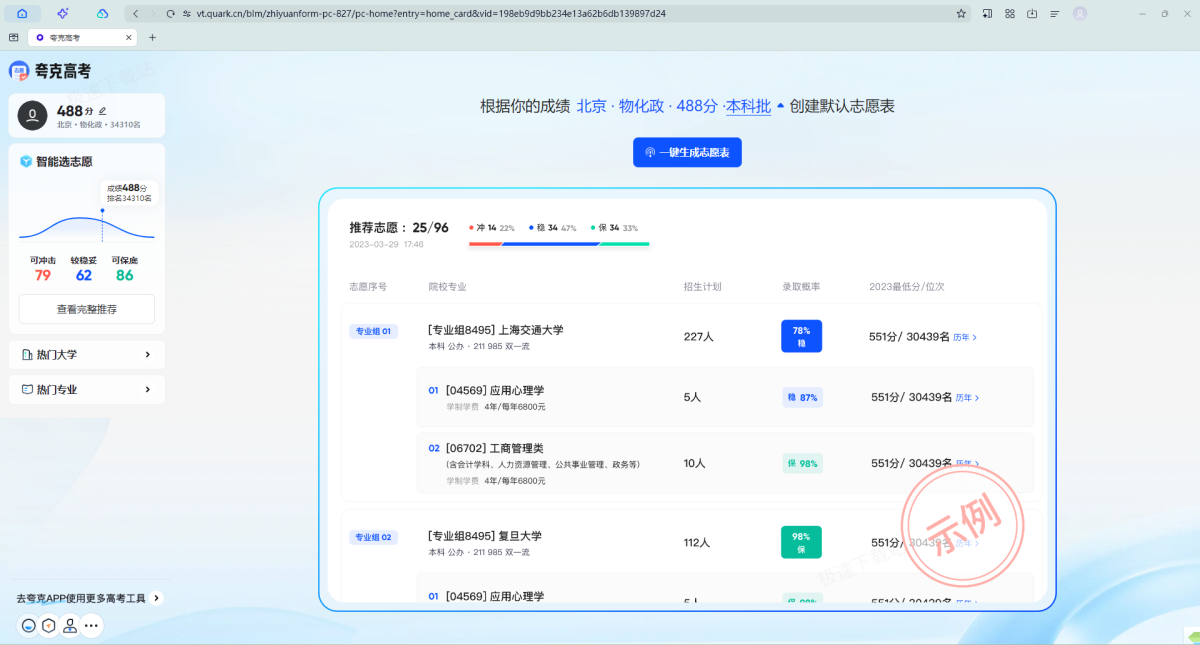Click the bookmarks list icon after the star
The image size is (1200, 645).
click(x=988, y=13)
